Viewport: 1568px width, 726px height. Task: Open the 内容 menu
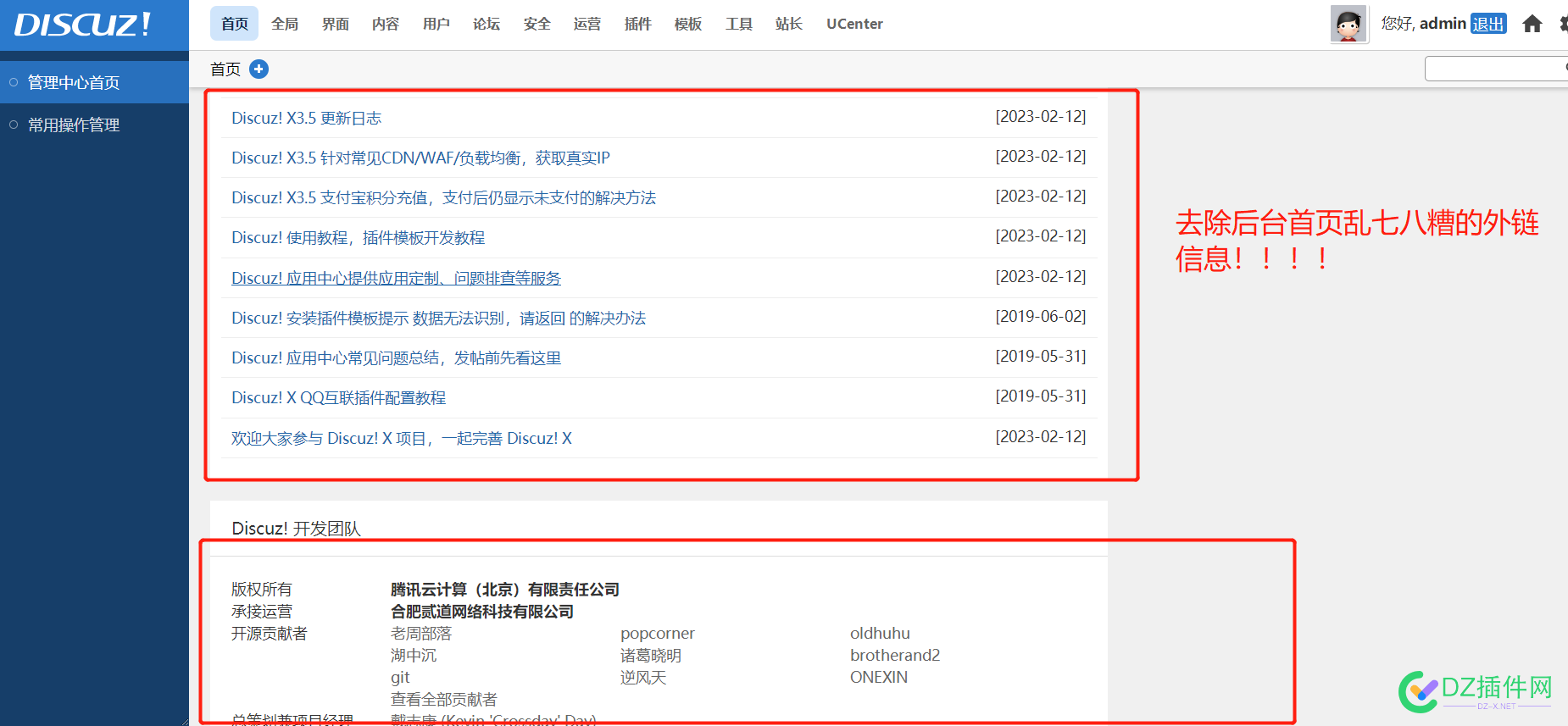click(386, 24)
